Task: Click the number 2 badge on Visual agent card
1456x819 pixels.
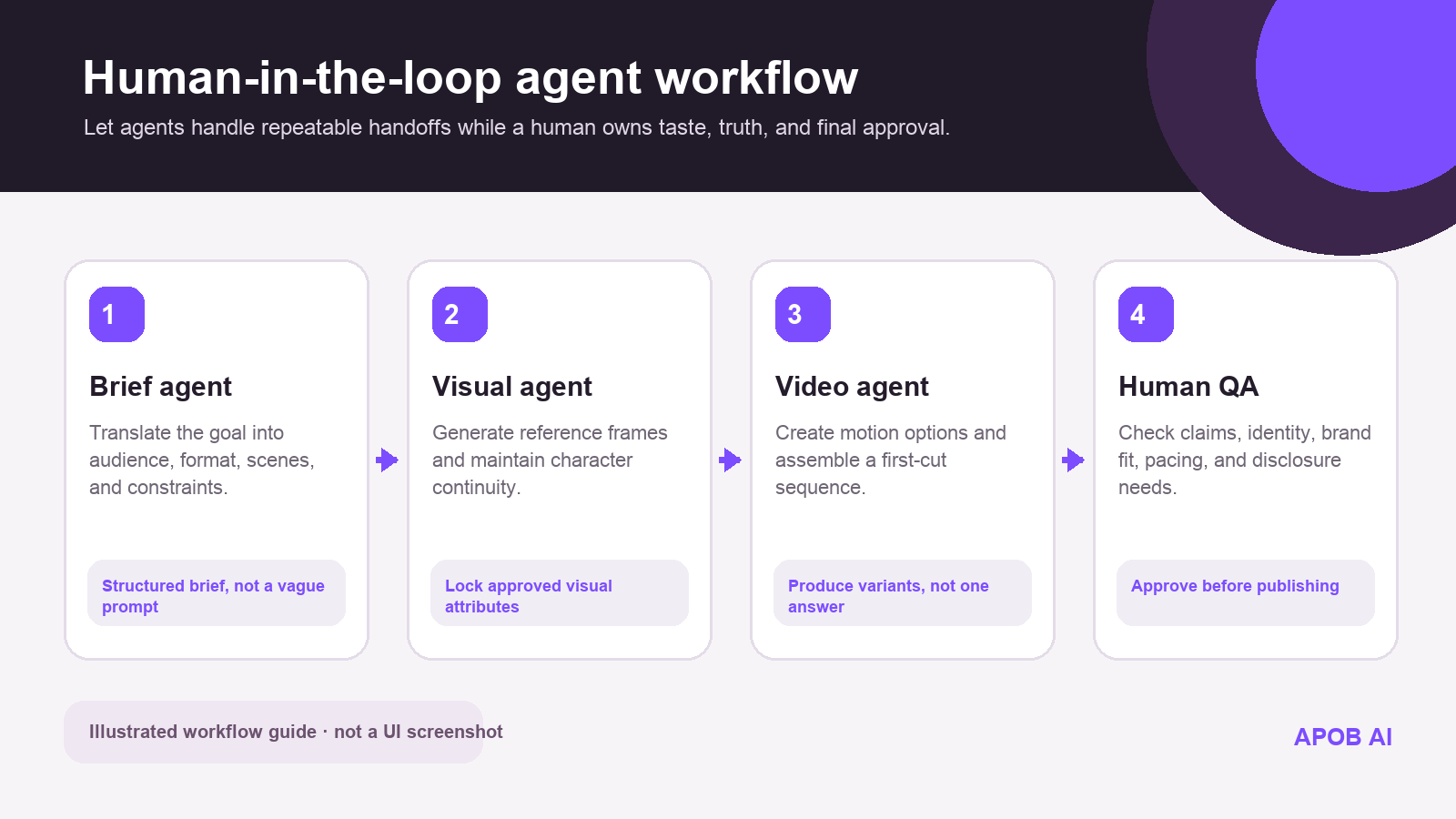Action: [460, 314]
